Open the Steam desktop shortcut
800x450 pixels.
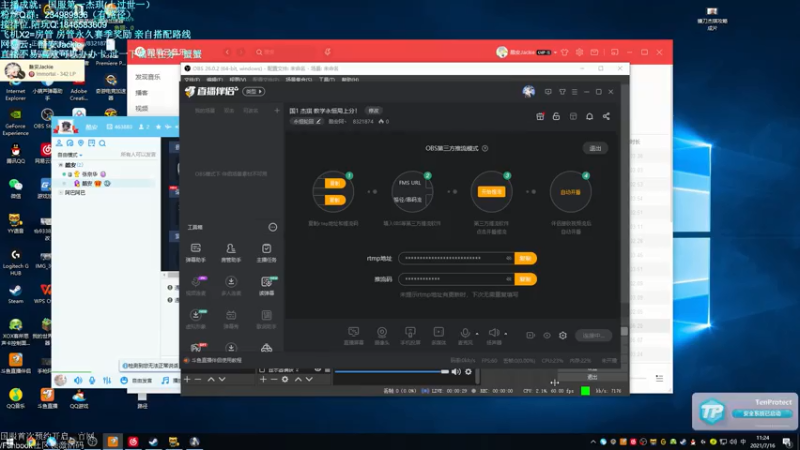click(15, 293)
